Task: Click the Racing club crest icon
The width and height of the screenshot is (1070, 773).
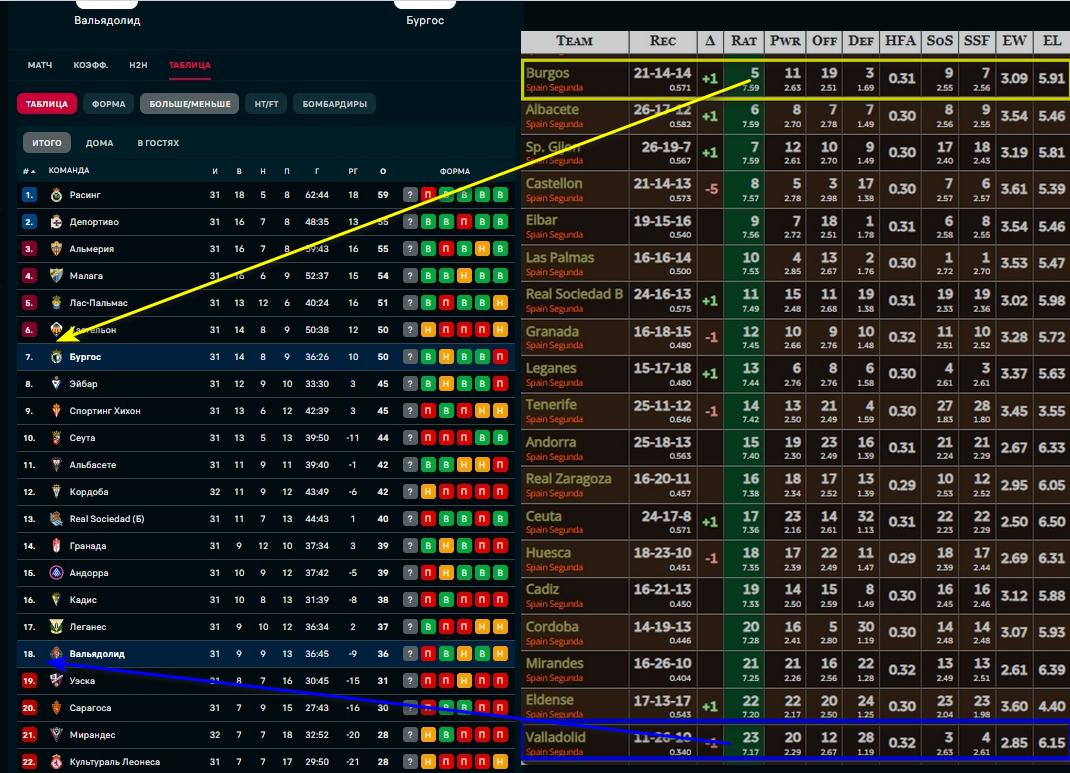Action: click(57, 195)
